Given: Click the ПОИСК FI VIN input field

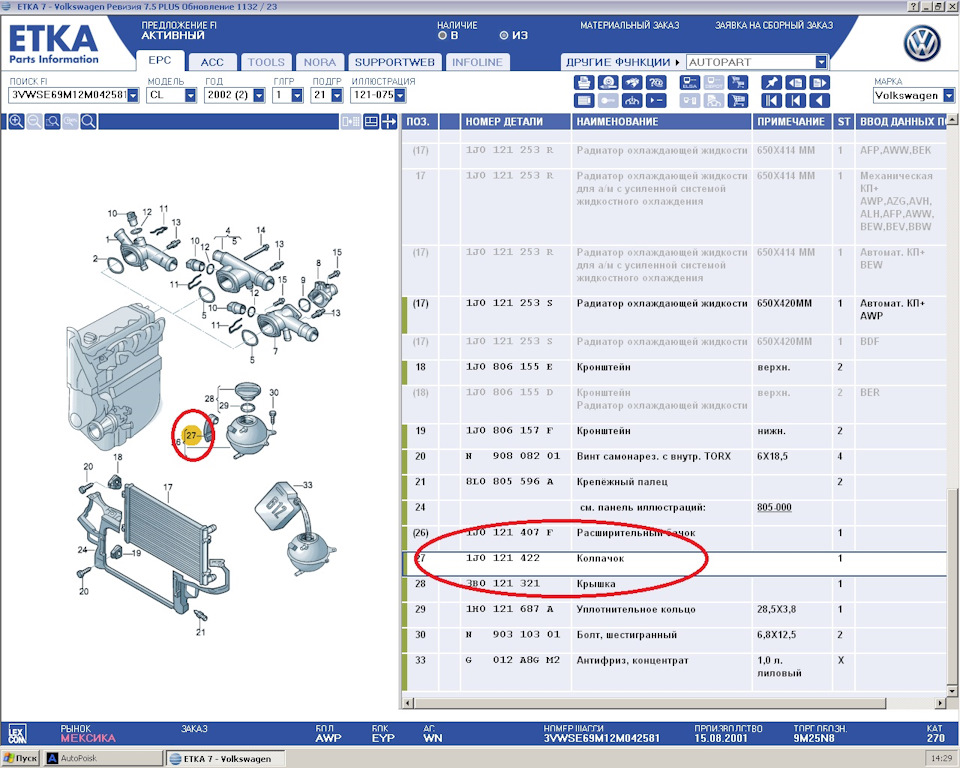Looking at the screenshot, I should 69,96.
